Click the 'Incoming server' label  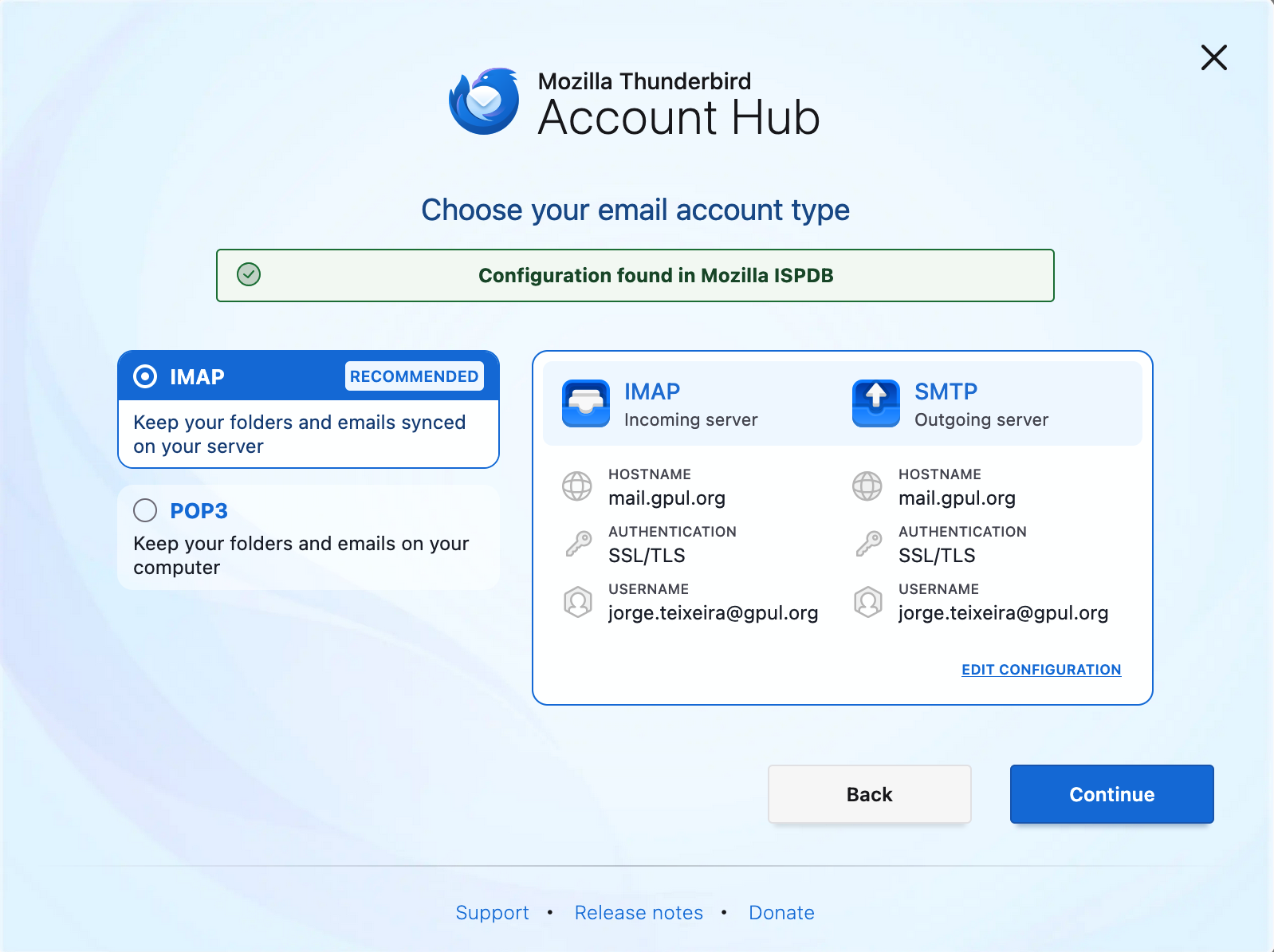point(690,420)
